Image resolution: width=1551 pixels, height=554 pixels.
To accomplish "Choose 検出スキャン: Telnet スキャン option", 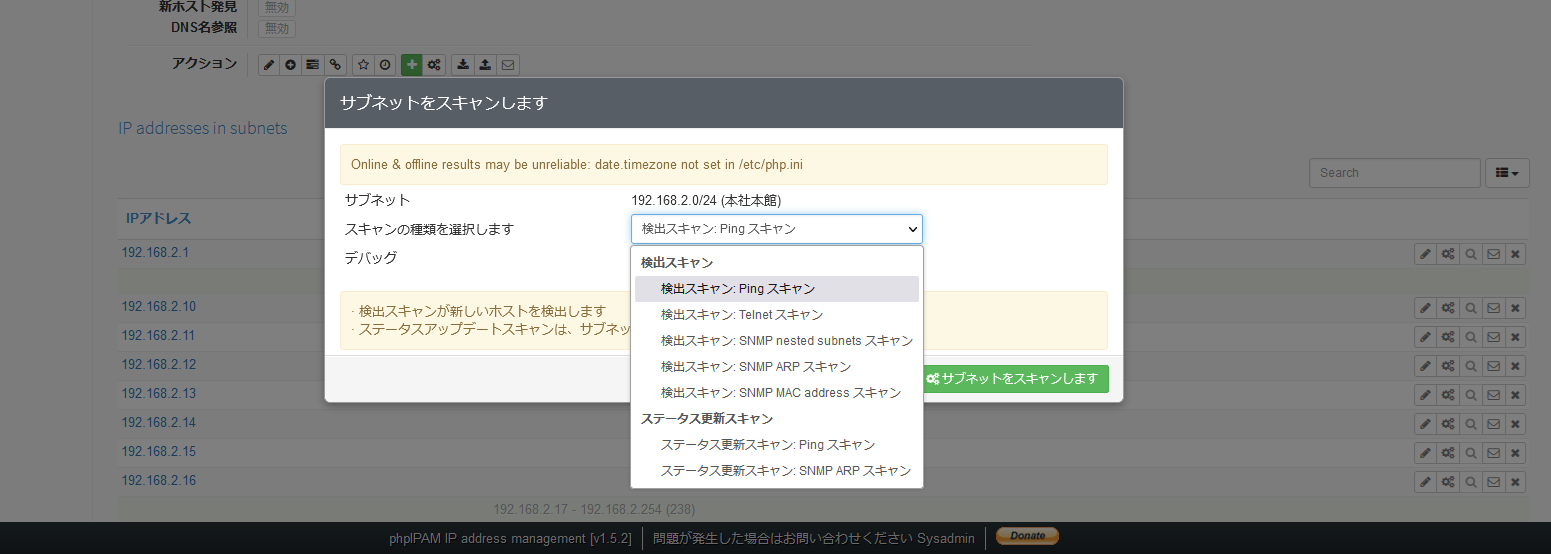I will point(741,315).
